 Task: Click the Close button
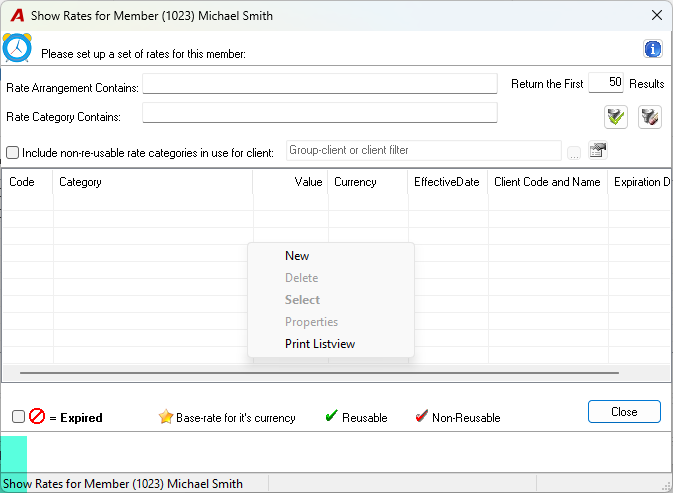pyautogui.click(x=624, y=411)
